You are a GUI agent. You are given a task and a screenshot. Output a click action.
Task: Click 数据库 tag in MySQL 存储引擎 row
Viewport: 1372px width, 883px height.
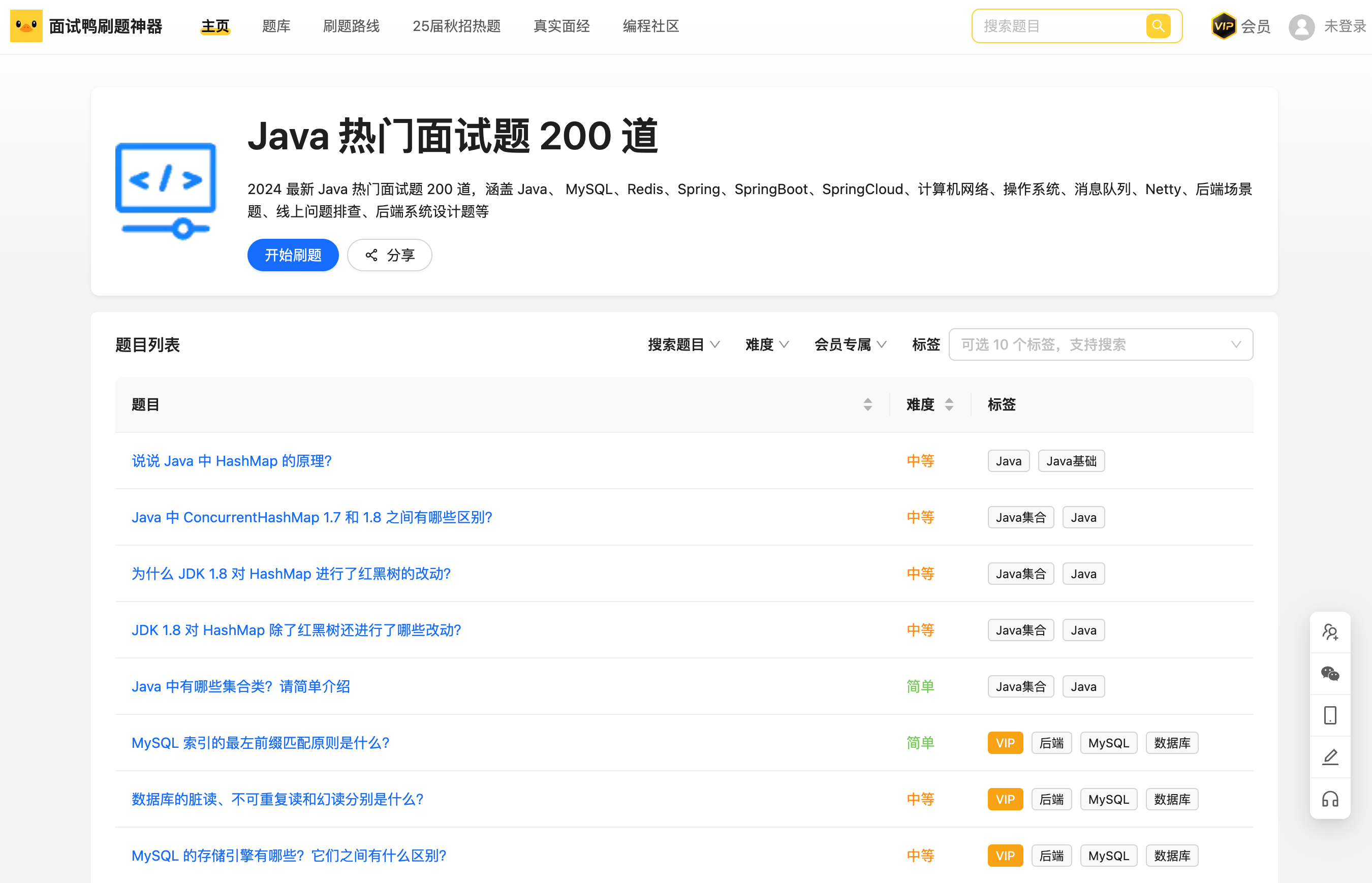point(1171,856)
